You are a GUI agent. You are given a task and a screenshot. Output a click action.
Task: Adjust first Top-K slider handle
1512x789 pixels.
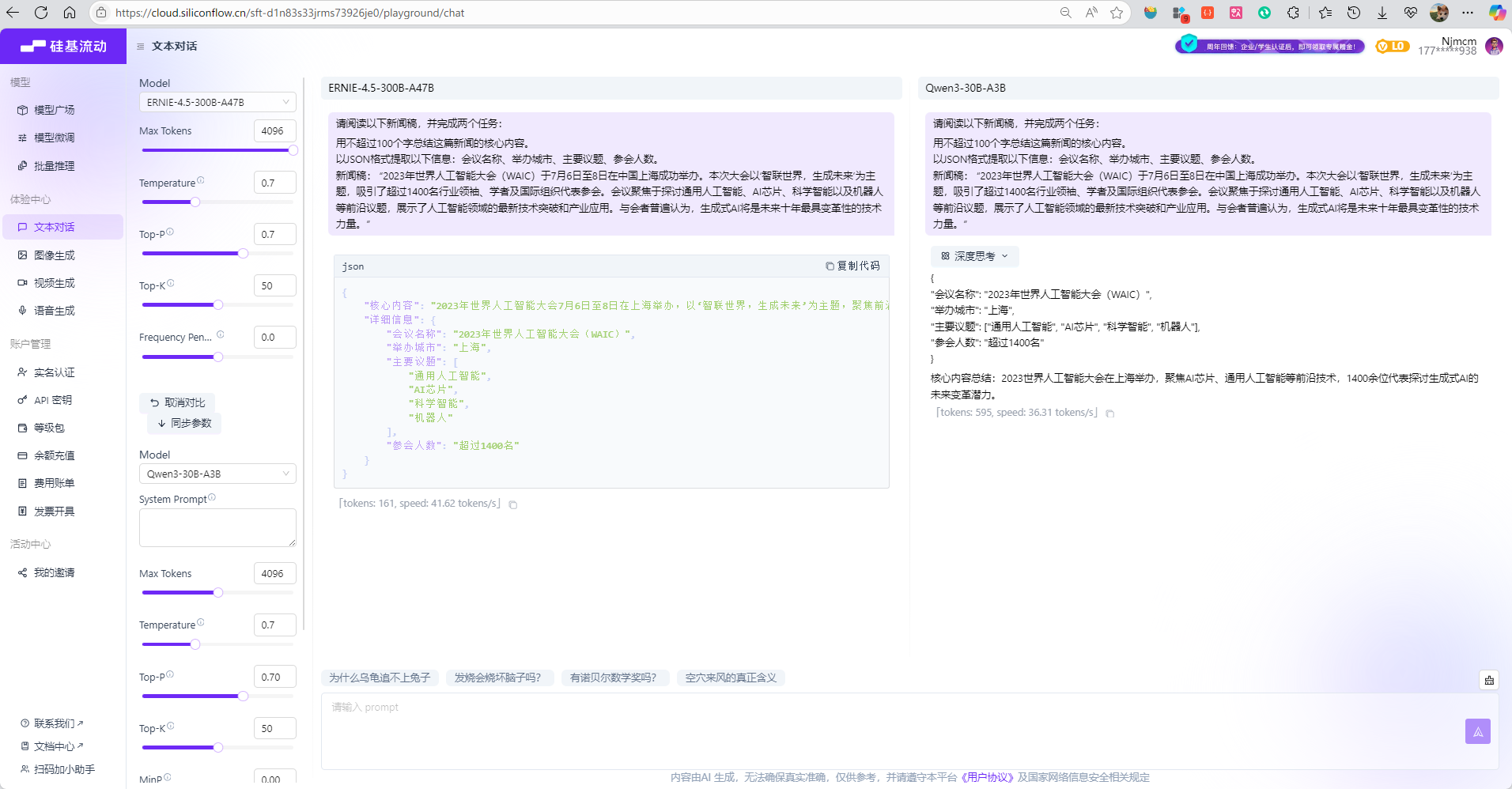pos(218,304)
